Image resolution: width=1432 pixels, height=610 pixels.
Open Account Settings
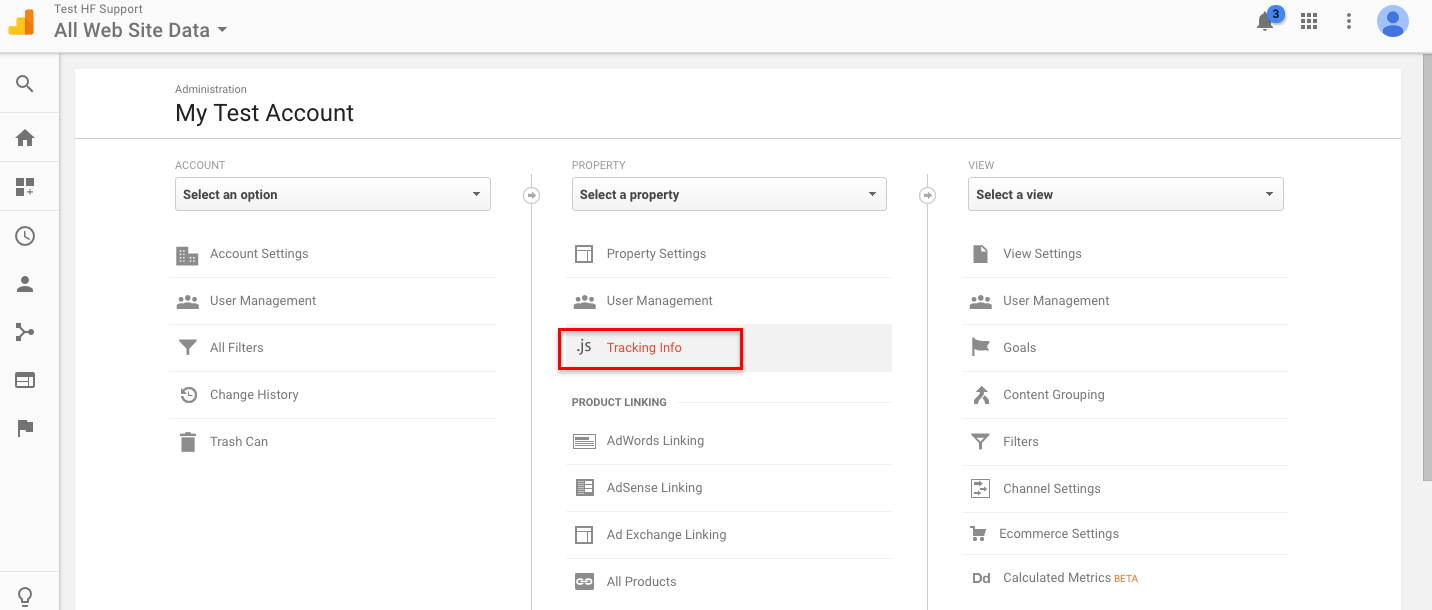[259, 254]
